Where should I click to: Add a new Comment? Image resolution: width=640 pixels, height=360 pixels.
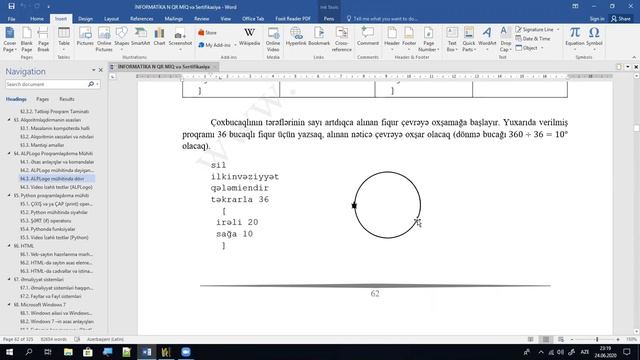coord(368,37)
